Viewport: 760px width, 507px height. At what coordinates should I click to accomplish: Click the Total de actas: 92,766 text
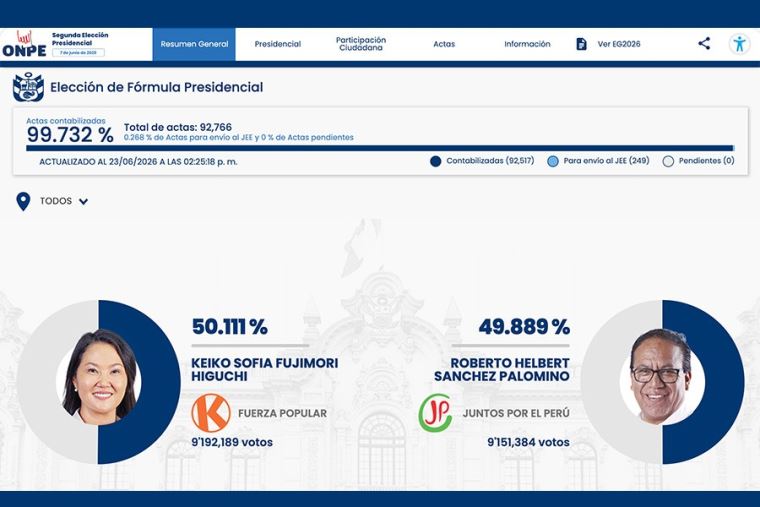pos(178,127)
